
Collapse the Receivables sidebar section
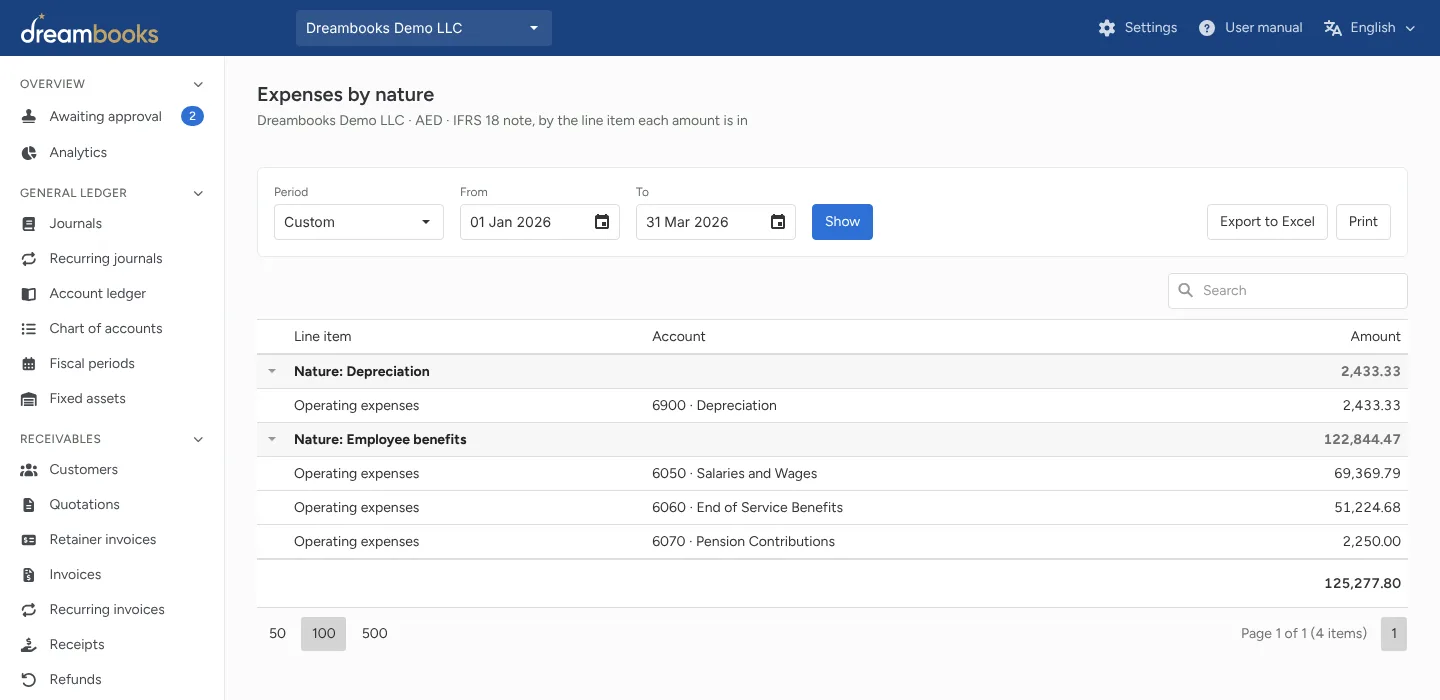pos(198,439)
